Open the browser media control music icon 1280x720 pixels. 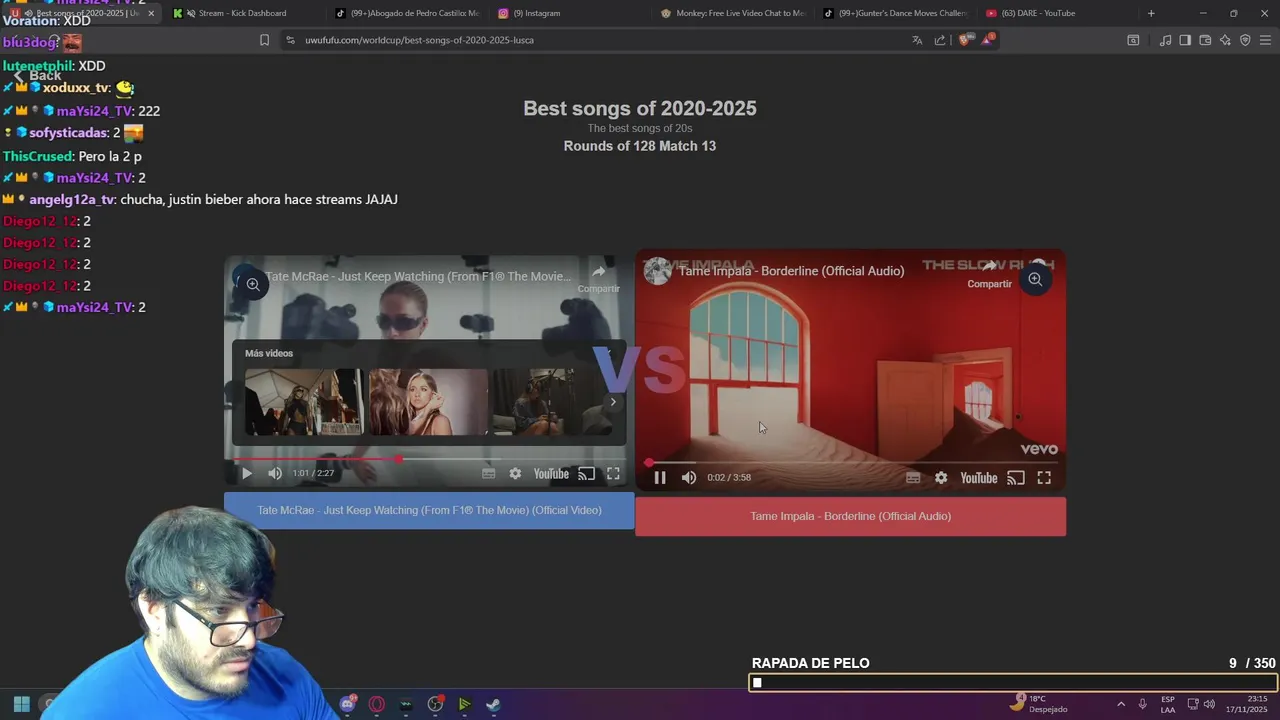click(x=1165, y=40)
